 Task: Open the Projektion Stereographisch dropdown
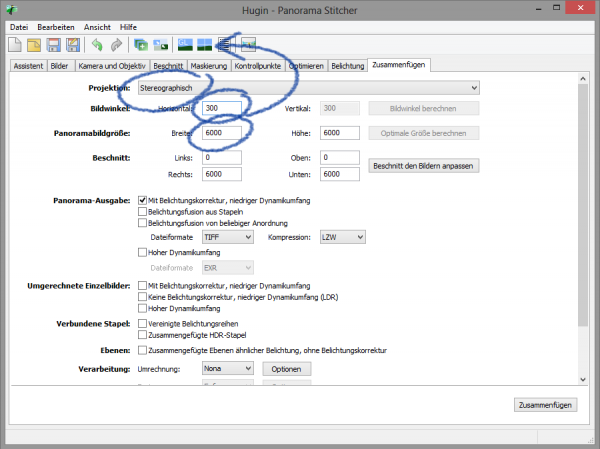click(308, 88)
